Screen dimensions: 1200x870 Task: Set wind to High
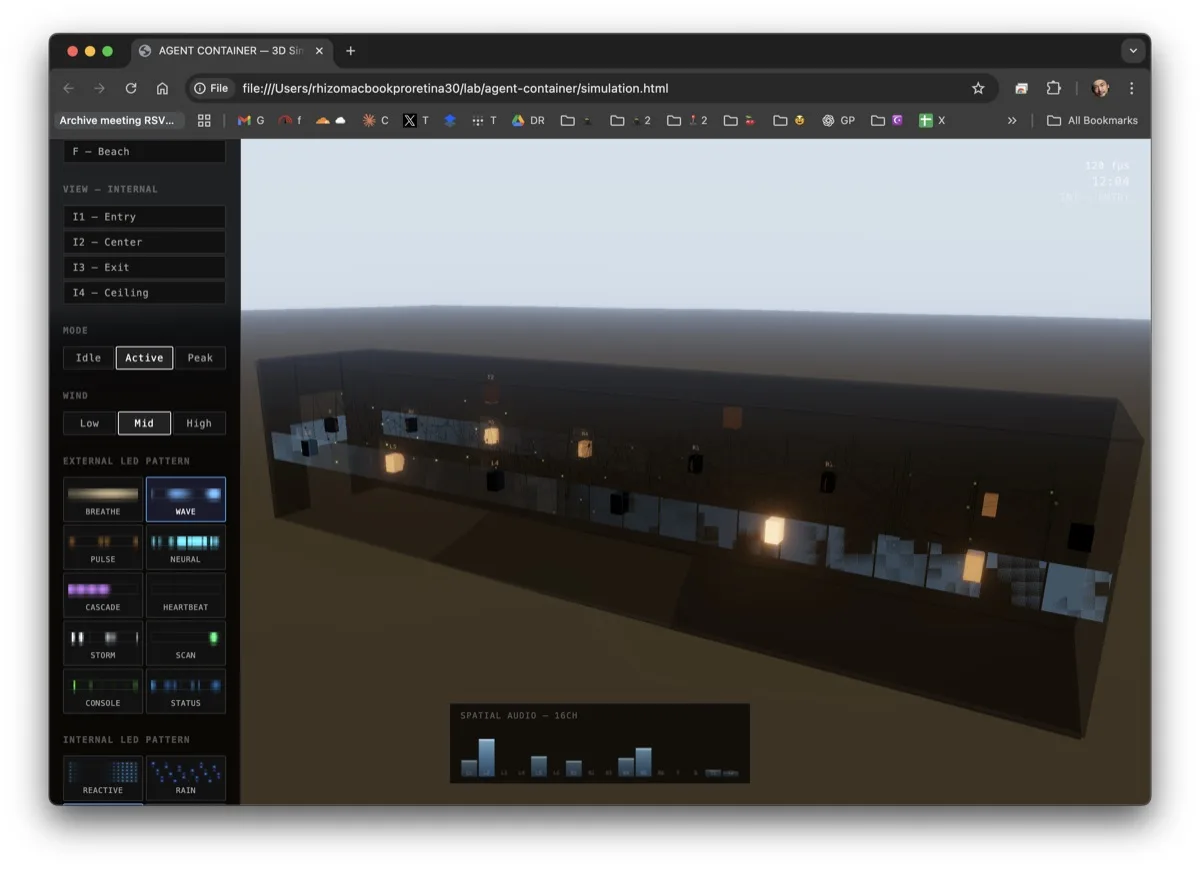coord(199,422)
